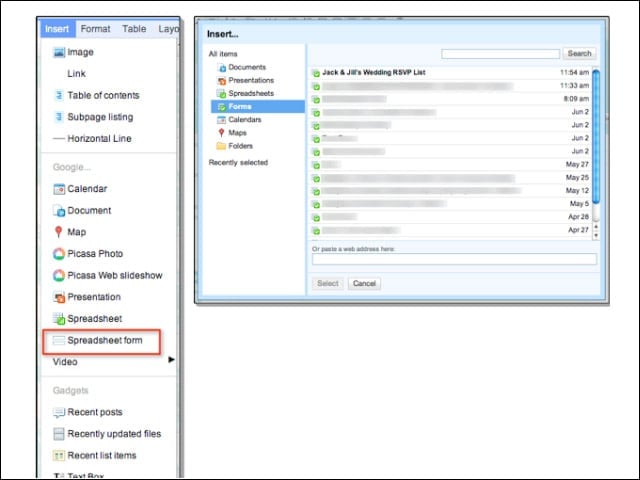Choose Video in the Insert menu
The image size is (640, 480).
click(65, 362)
